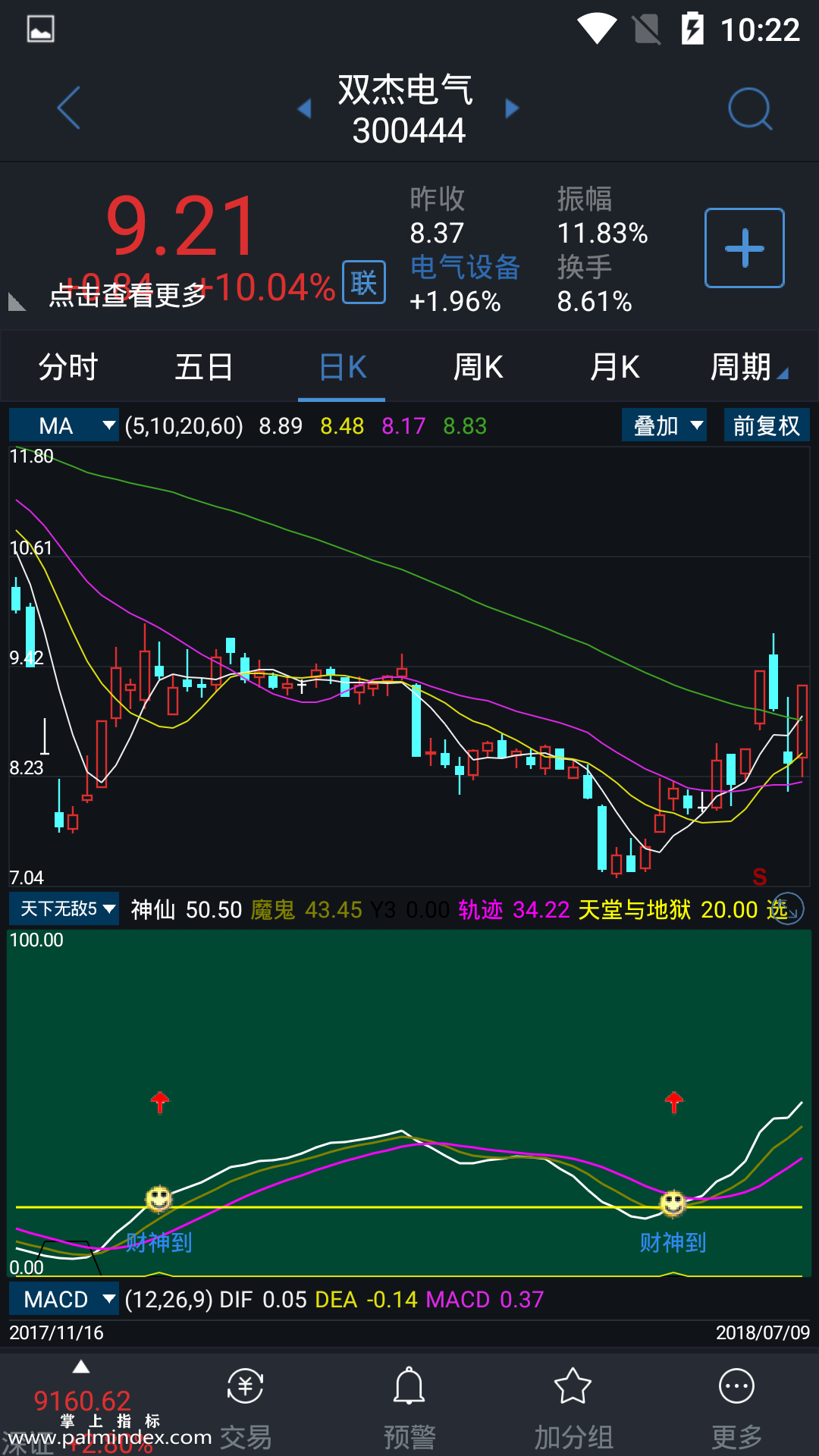Expand indicator panel via corner circle icon
This screenshot has width=819, height=1456.
click(x=789, y=908)
